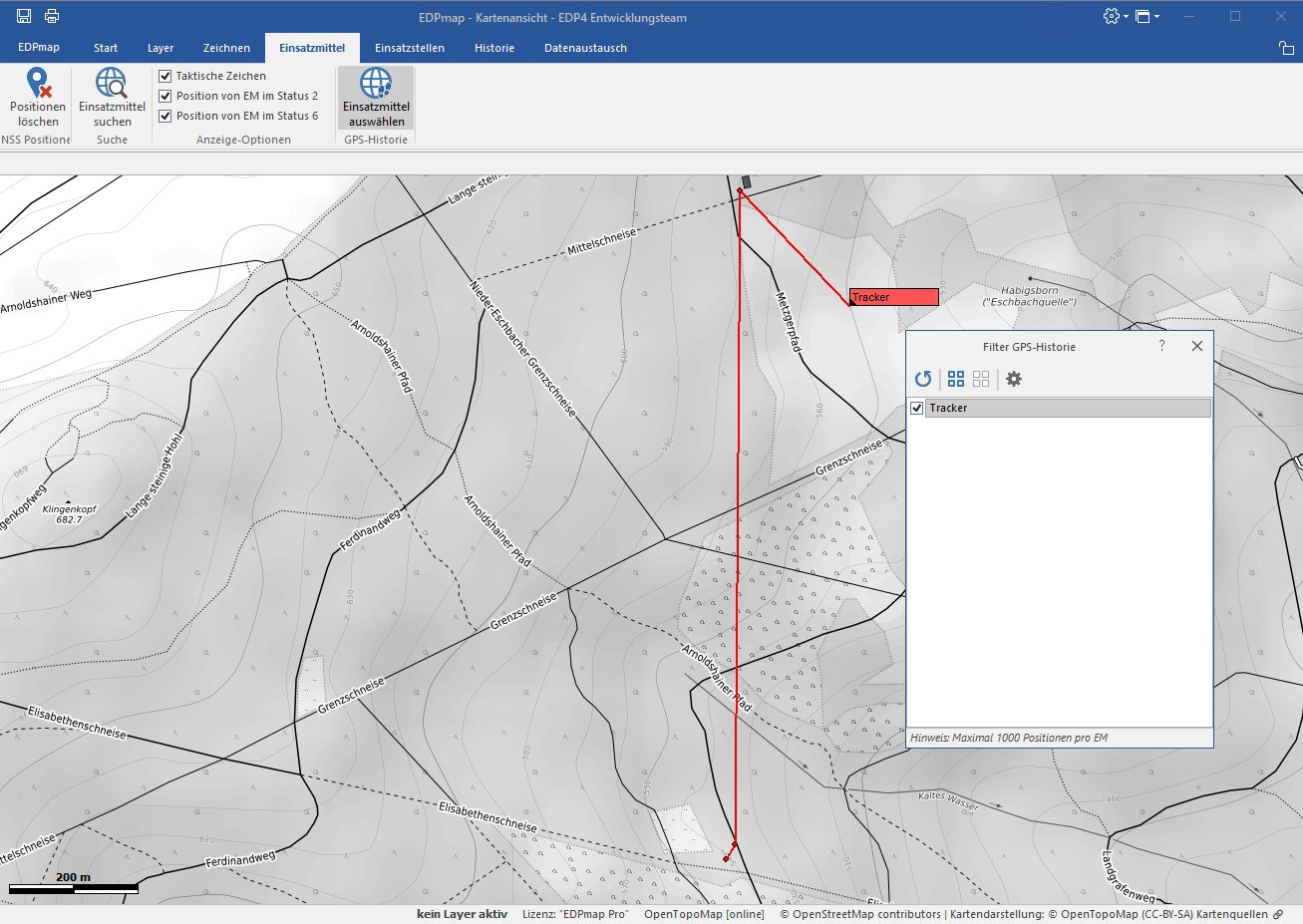
Task: Toggle Position von EM im Status 2
Action: (x=165, y=96)
